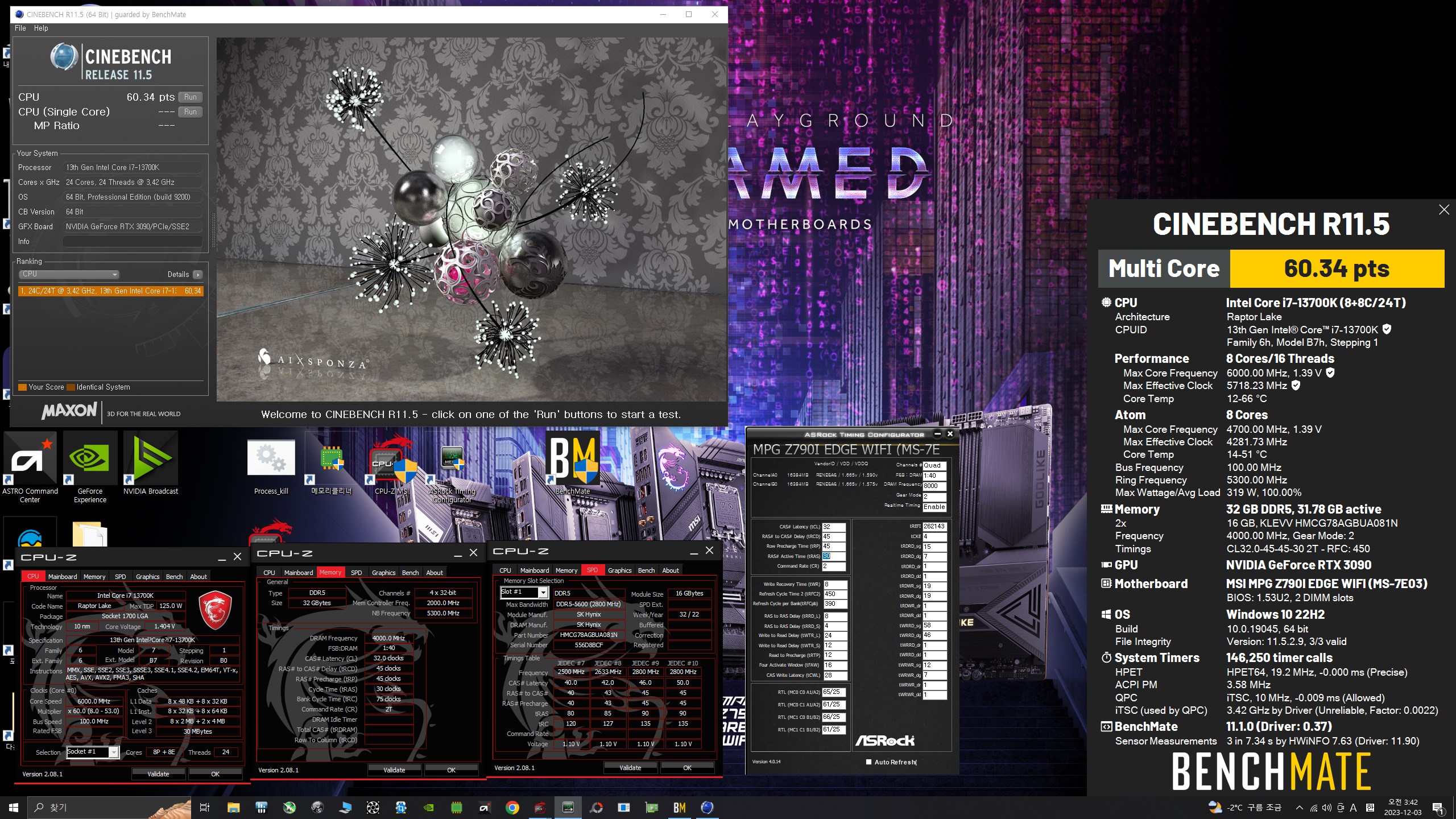Open the CPU-Z MSI desktop icon
The width and height of the screenshot is (1456, 819).
click(x=392, y=466)
